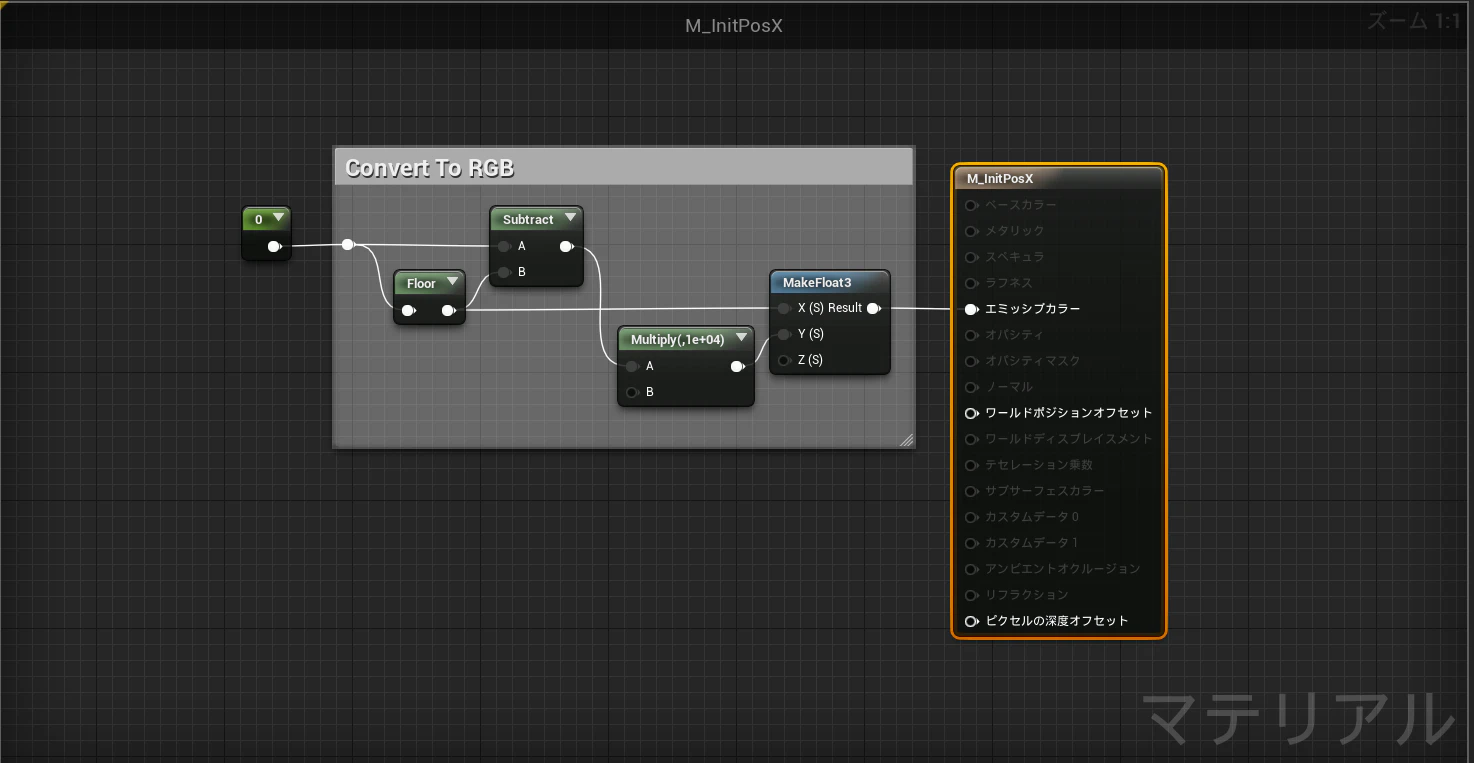This screenshot has width=1474, height=763.
Task: Click the カスタムデータ 0 input pin
Action: (971, 517)
